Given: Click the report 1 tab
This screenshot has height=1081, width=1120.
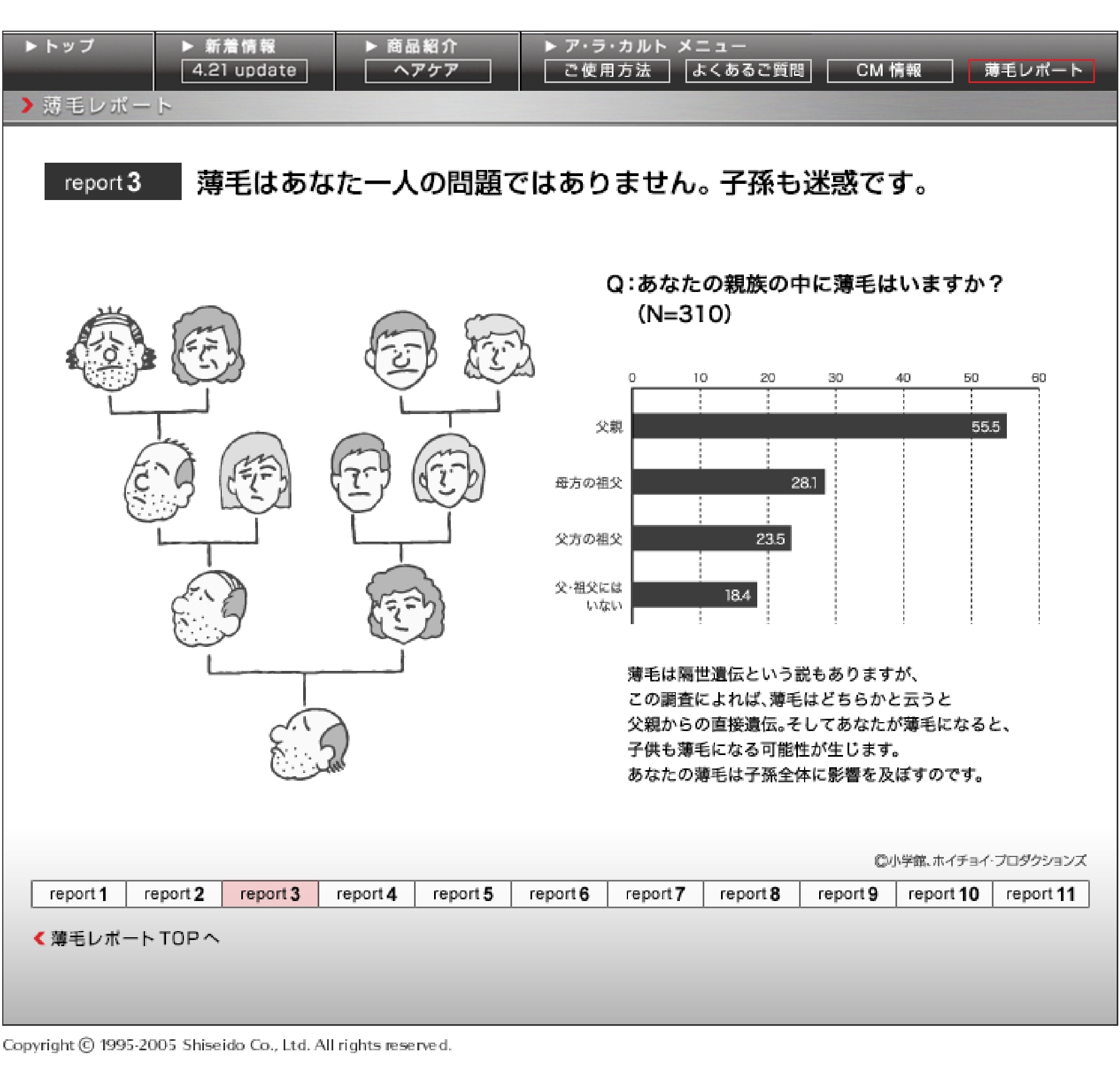Looking at the screenshot, I should click(79, 894).
